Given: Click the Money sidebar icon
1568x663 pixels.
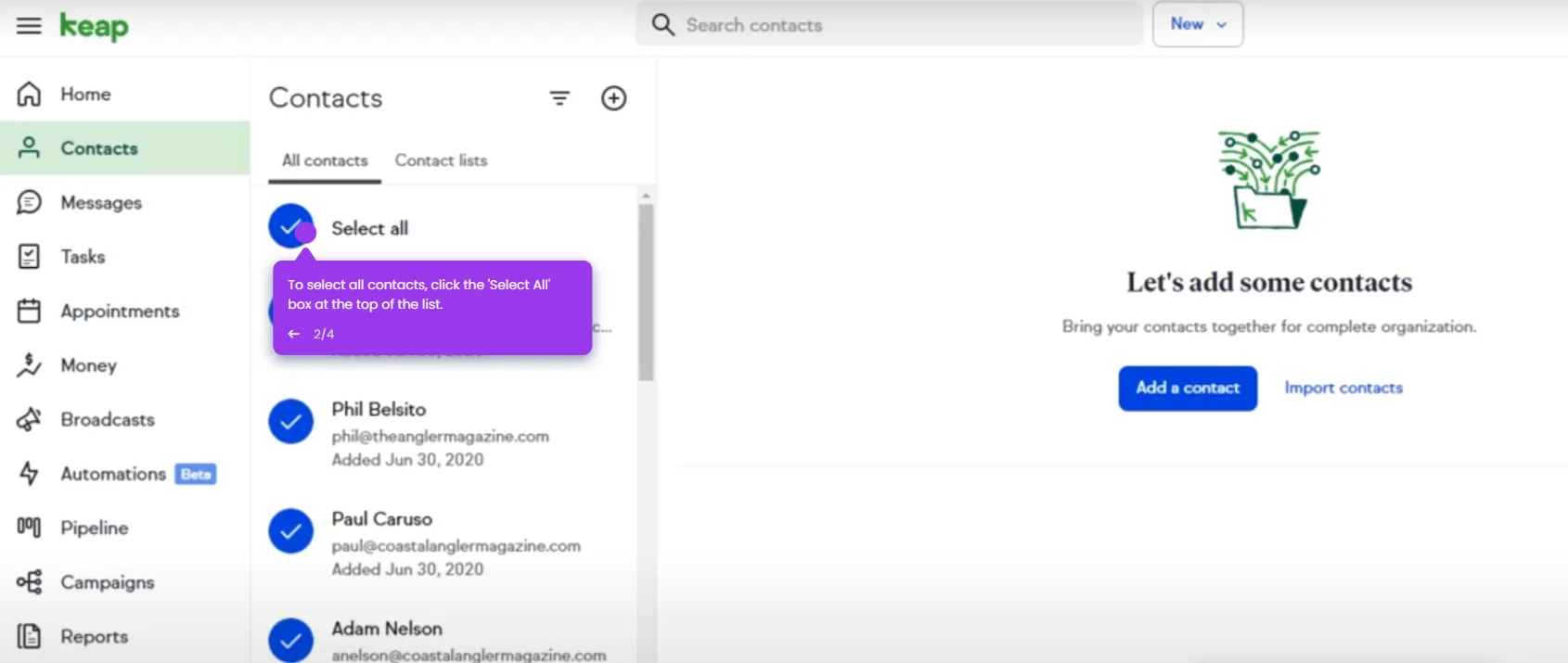Looking at the screenshot, I should [29, 364].
